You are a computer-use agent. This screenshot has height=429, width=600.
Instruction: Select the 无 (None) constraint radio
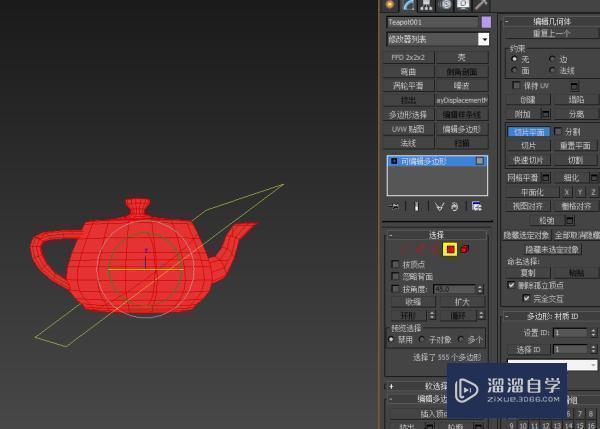[x=514, y=59]
